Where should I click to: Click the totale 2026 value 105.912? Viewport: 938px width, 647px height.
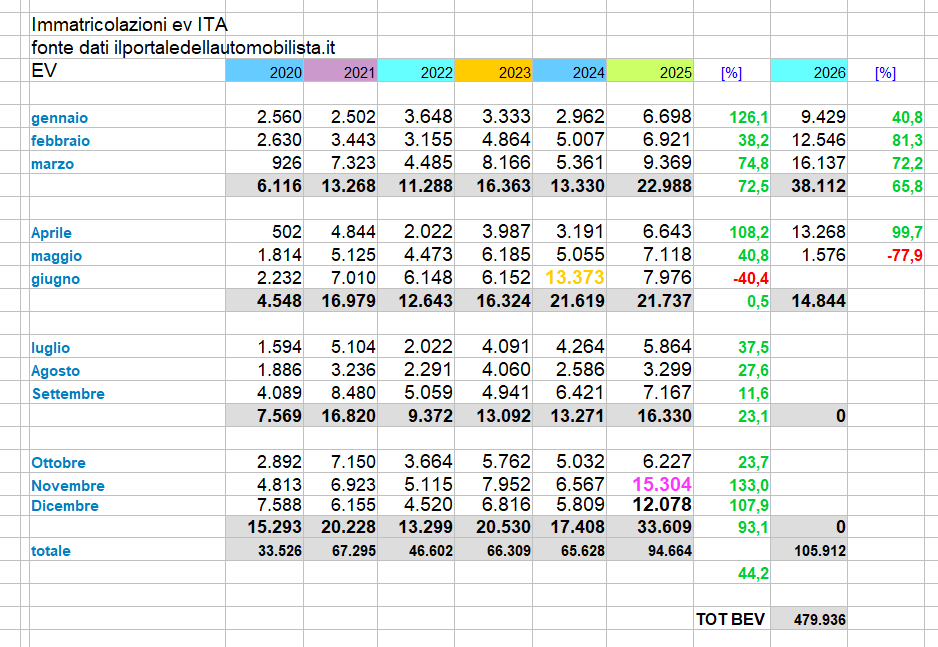click(820, 551)
